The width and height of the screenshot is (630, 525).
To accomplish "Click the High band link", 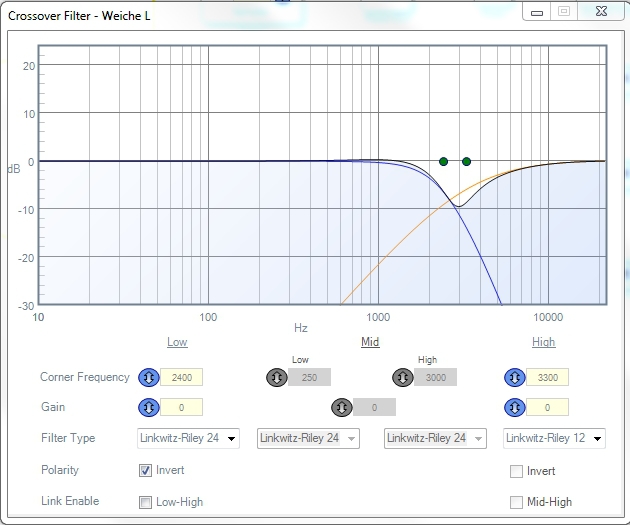I will click(544, 342).
